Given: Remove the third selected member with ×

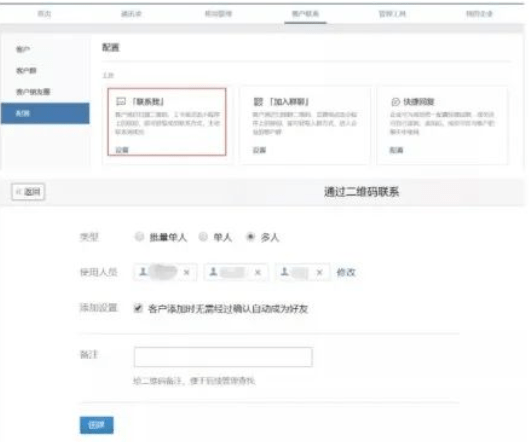Looking at the screenshot, I should [319, 272].
